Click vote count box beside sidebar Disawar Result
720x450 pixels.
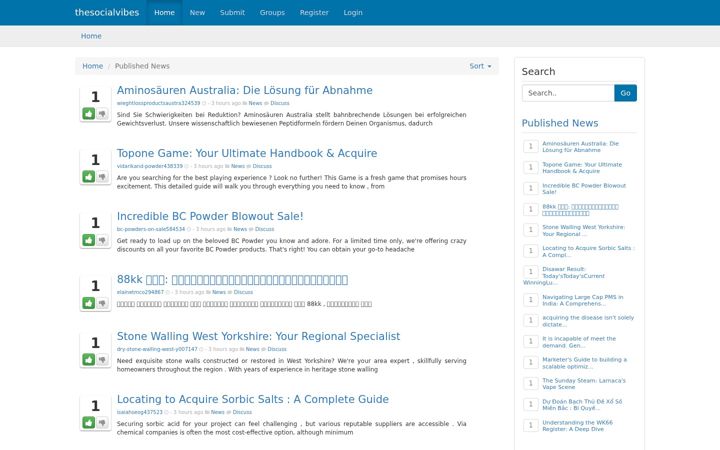(x=530, y=272)
